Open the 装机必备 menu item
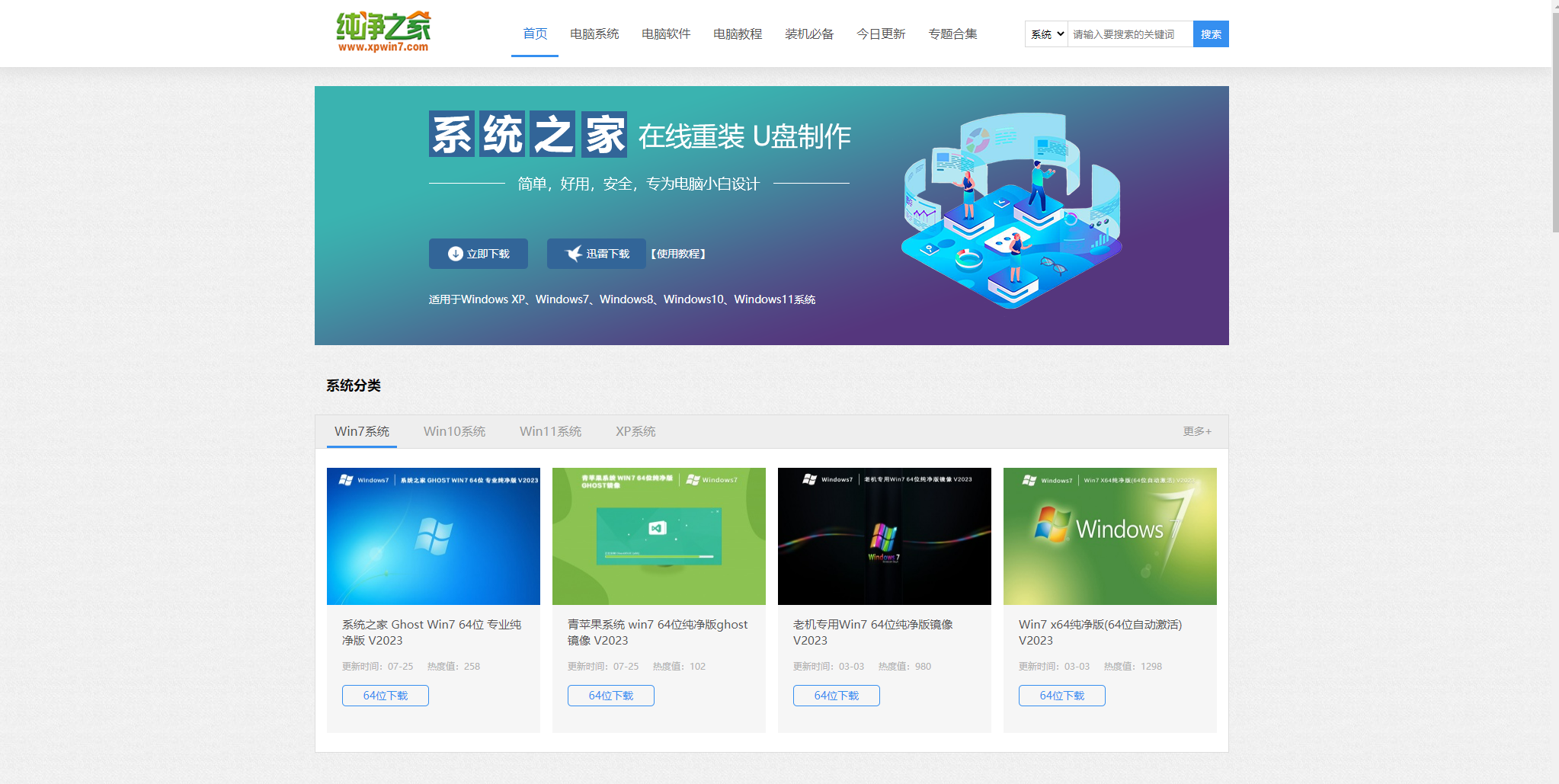The height and width of the screenshot is (784, 1559). coord(809,34)
